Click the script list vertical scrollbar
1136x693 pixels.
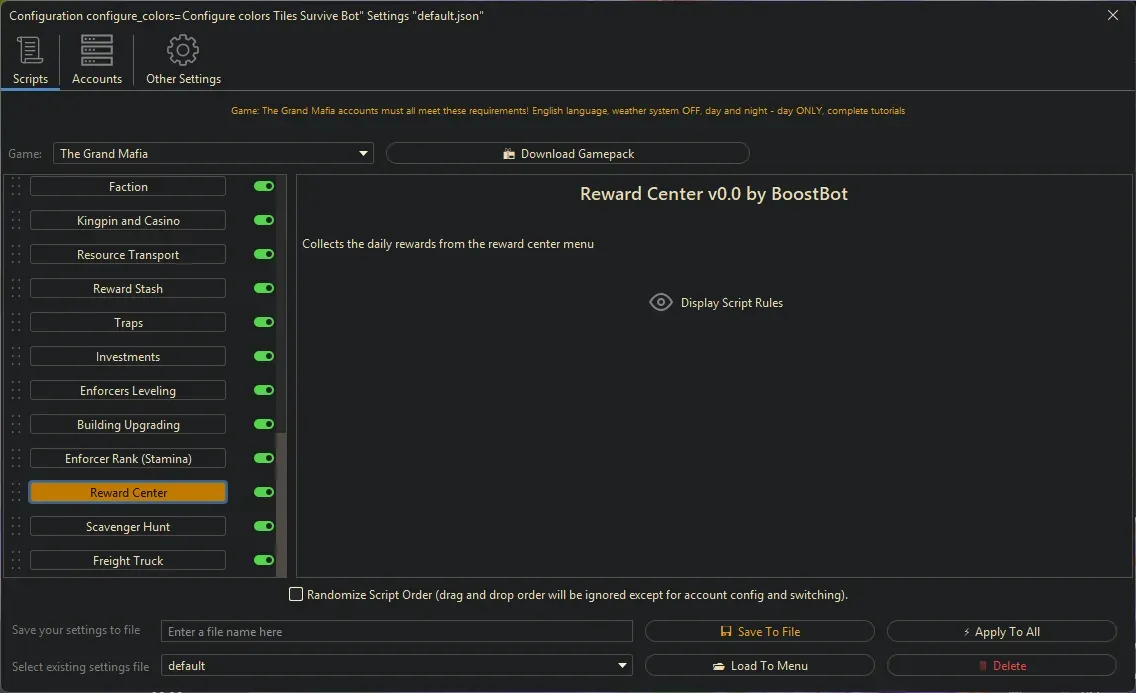[281, 504]
